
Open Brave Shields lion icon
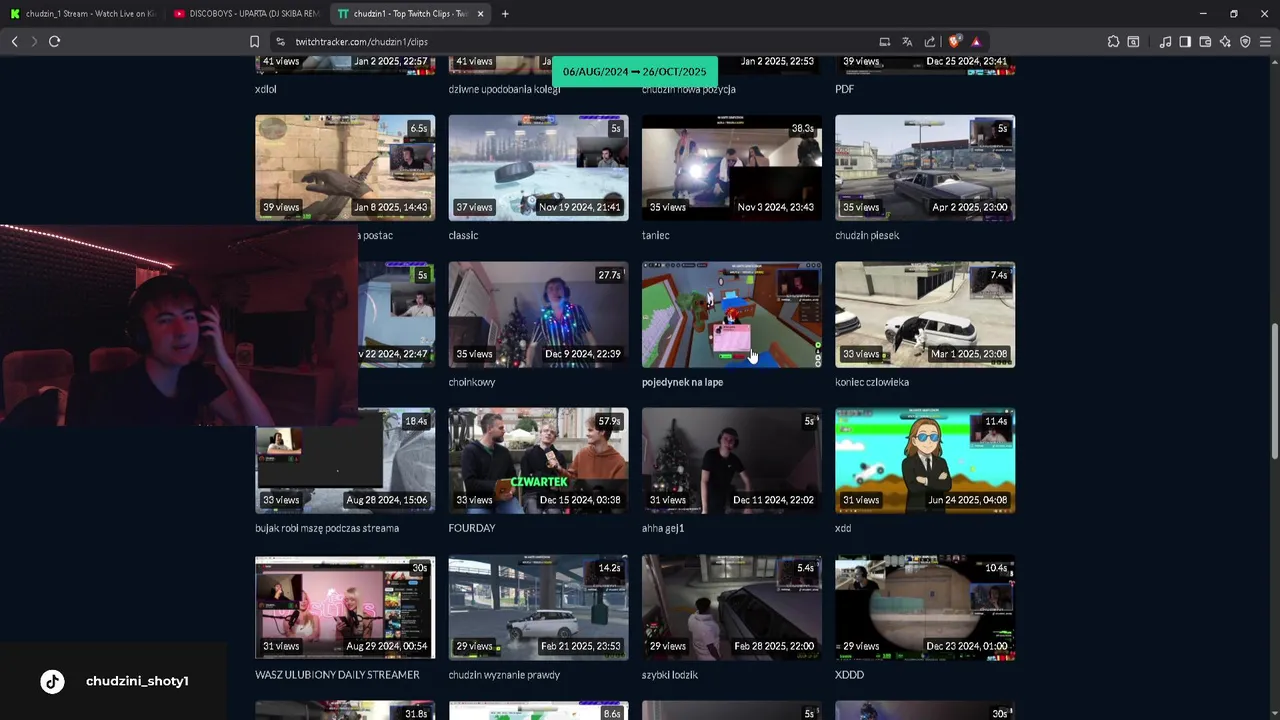click(954, 41)
